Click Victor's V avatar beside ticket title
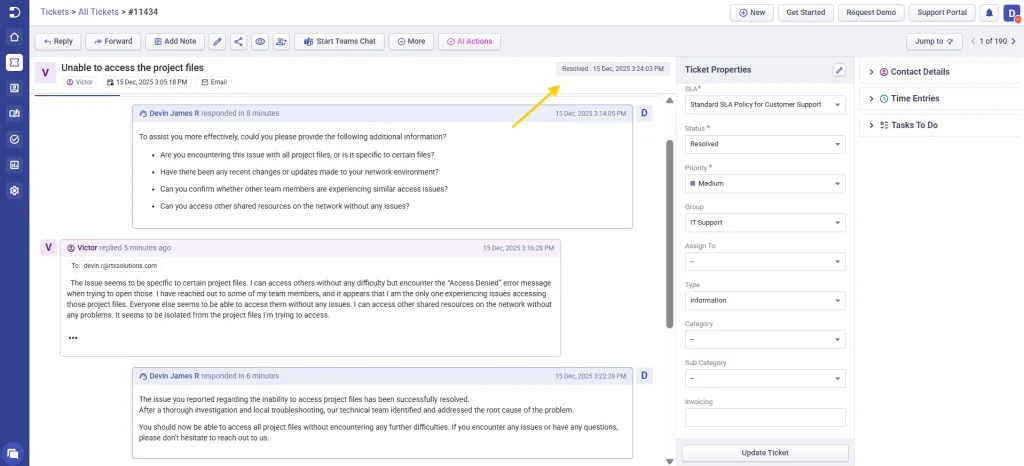 (45, 72)
